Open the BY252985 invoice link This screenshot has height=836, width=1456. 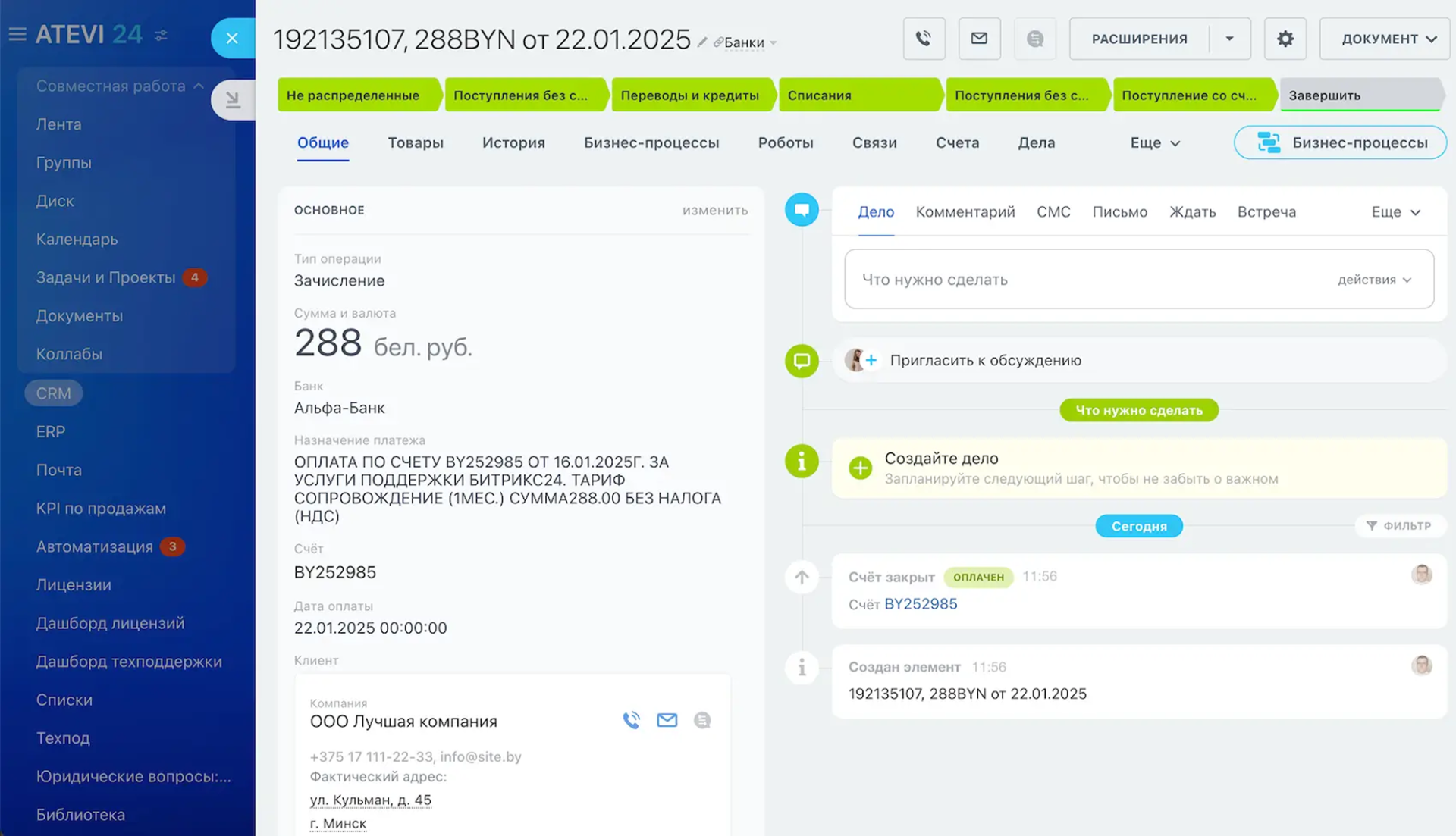pos(921,604)
